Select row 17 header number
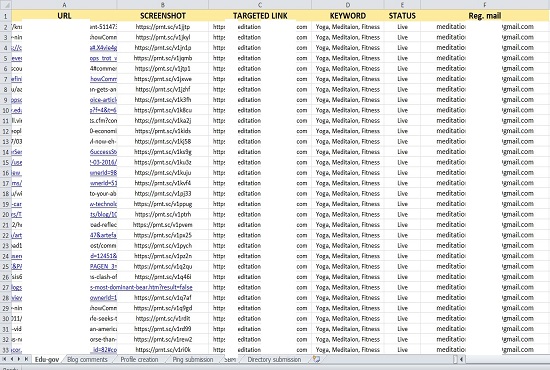 pos(6,183)
